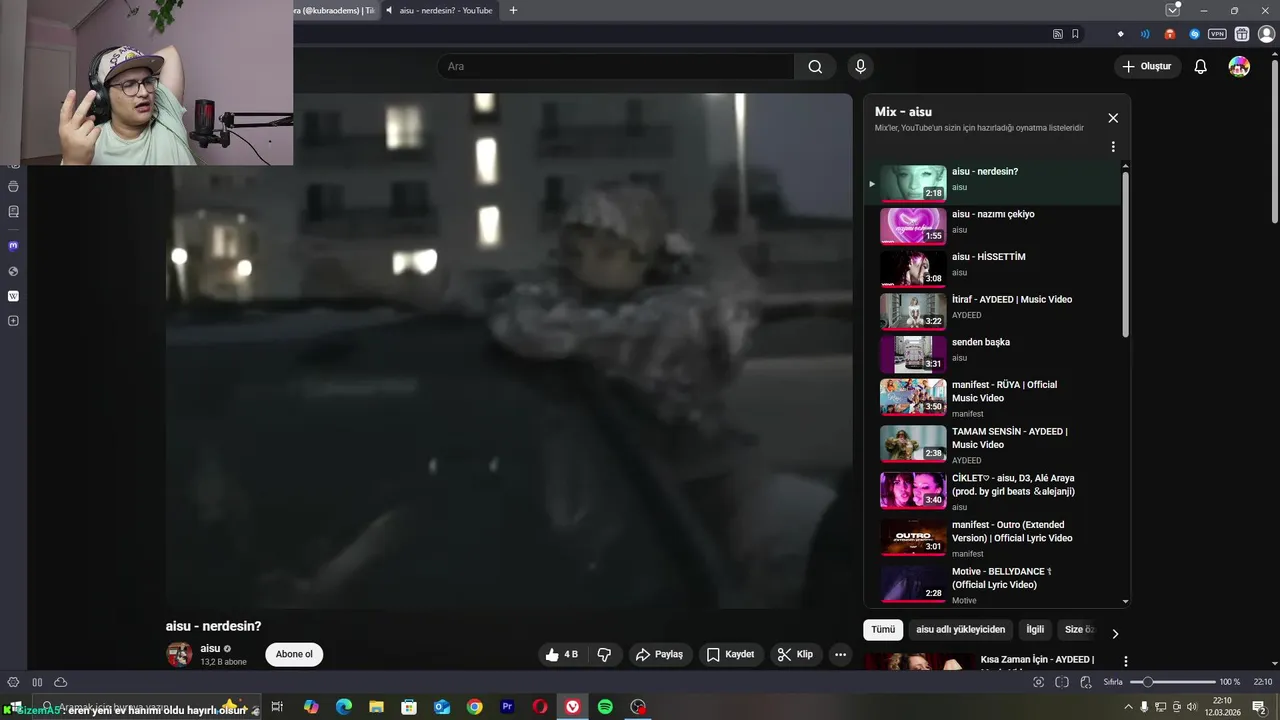Open the aisu channel name link
Viewport: 1280px width, 720px height.
click(210, 648)
